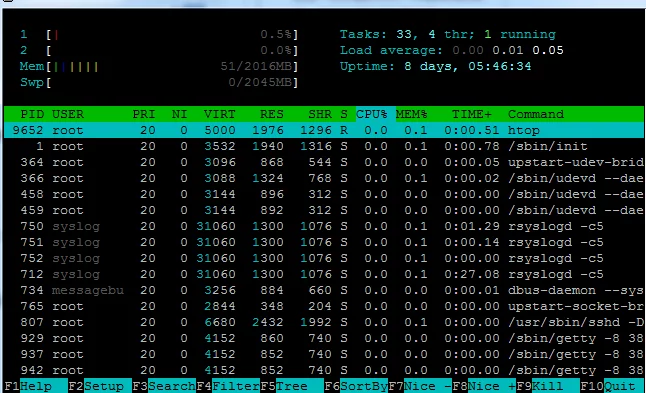
Task: Select the getty process with PID 942
Action: tap(324, 370)
